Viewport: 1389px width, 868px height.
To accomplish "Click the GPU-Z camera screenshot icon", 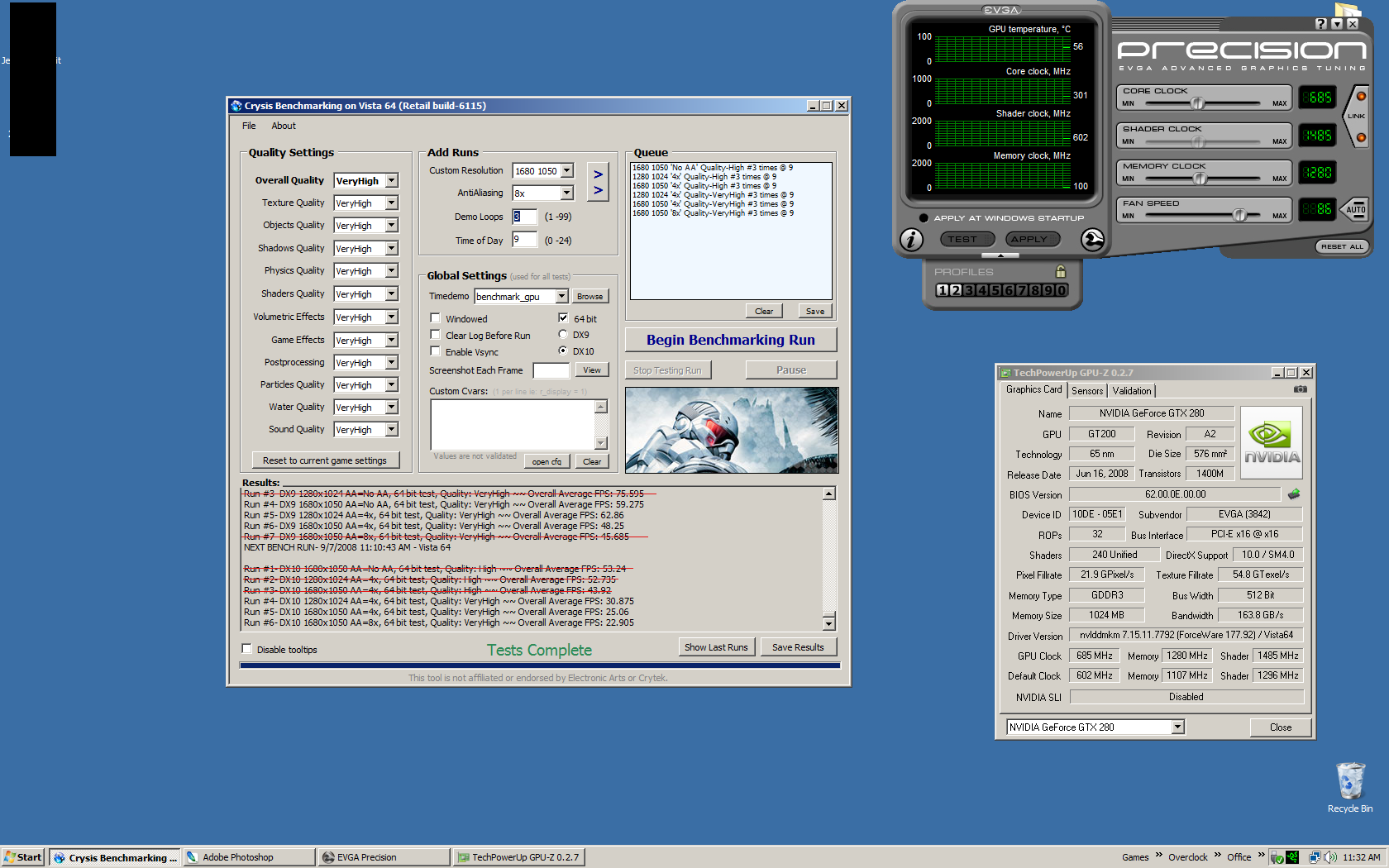I will [1301, 389].
